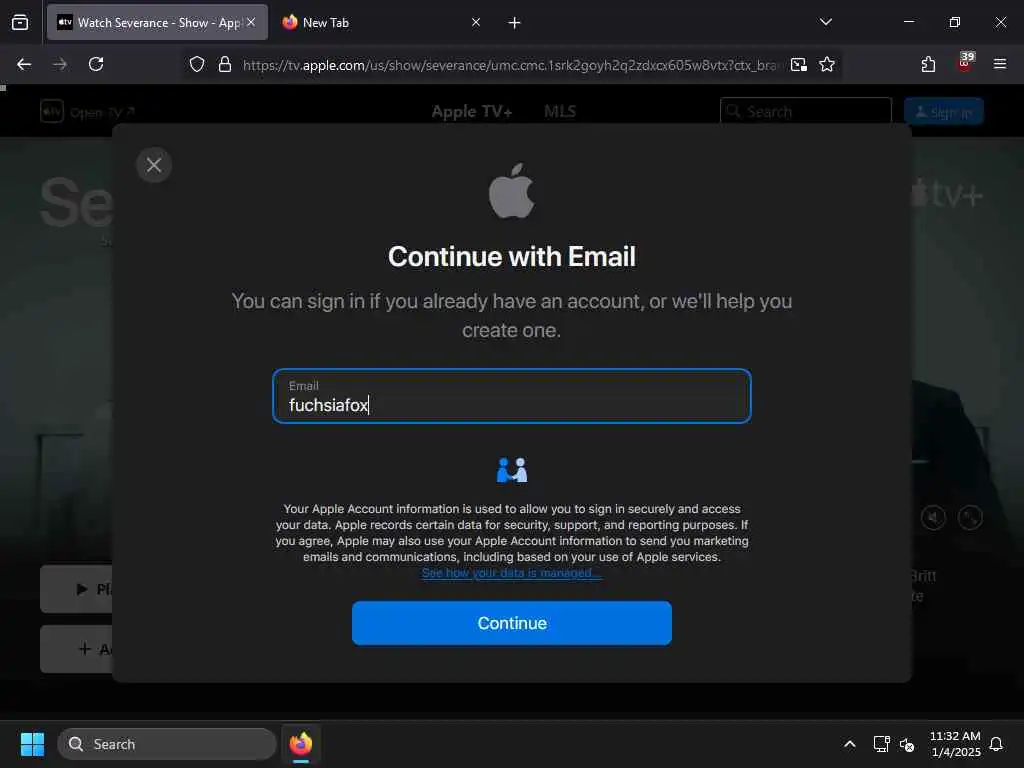Screen dimensions: 1024x768
Task: Click the address bar URL
Action: tap(509, 65)
